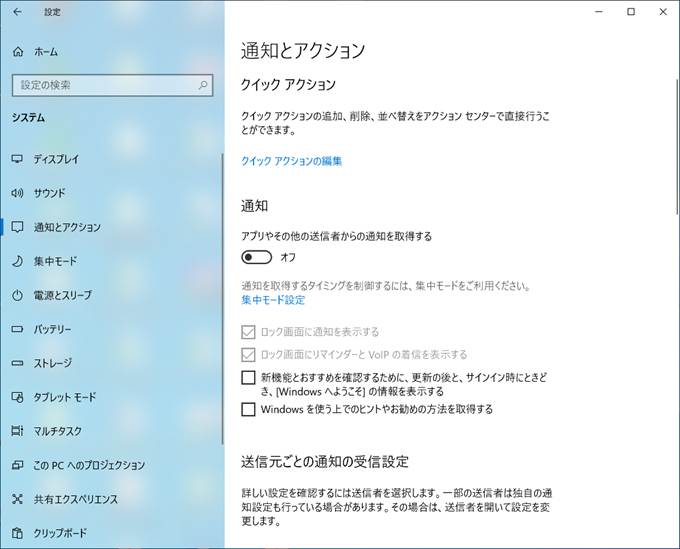Click the Power & sleep (電源とスリープ) icon
Viewport: 680px width, 549px height.
(x=17, y=295)
